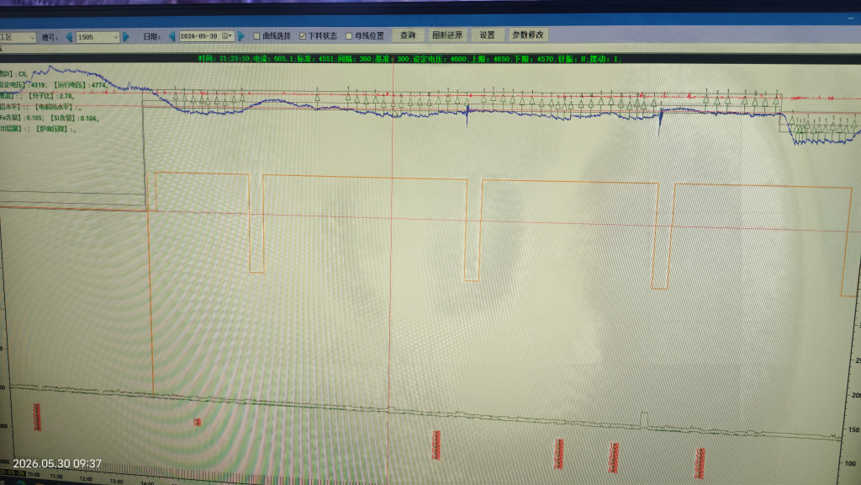Enable the 曲线选择 checkbox
Screen dimensions: 861x485
pyautogui.click(x=256, y=36)
